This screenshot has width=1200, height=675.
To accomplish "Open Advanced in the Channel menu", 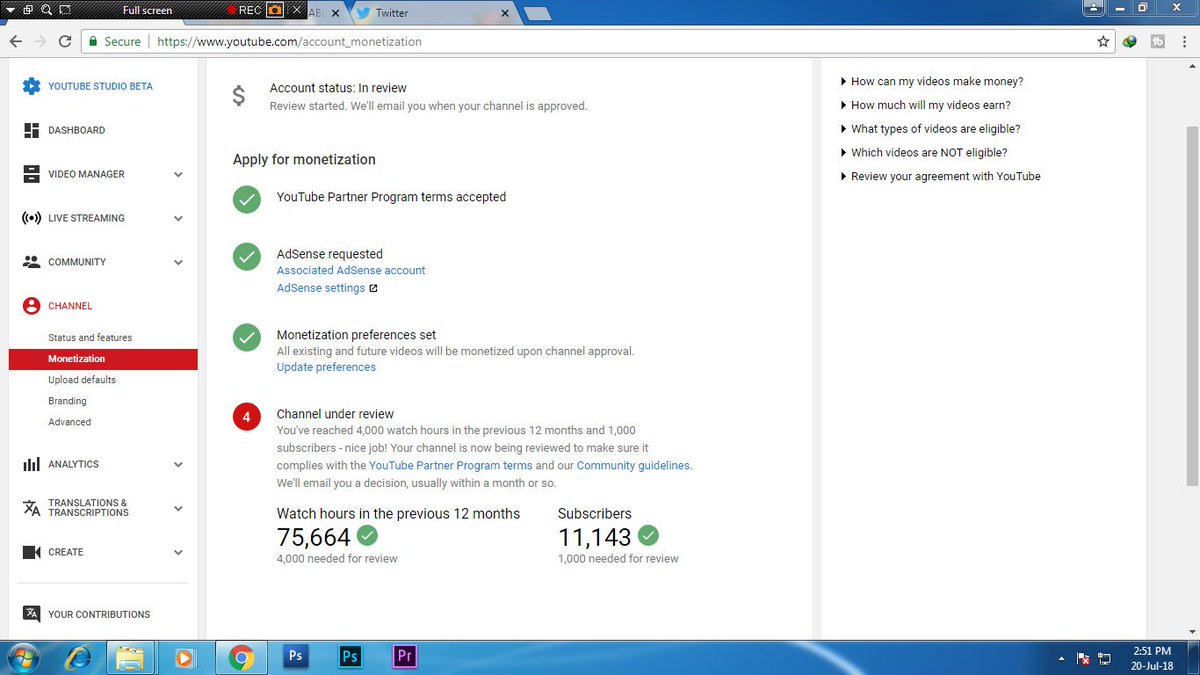I will click(x=69, y=422).
